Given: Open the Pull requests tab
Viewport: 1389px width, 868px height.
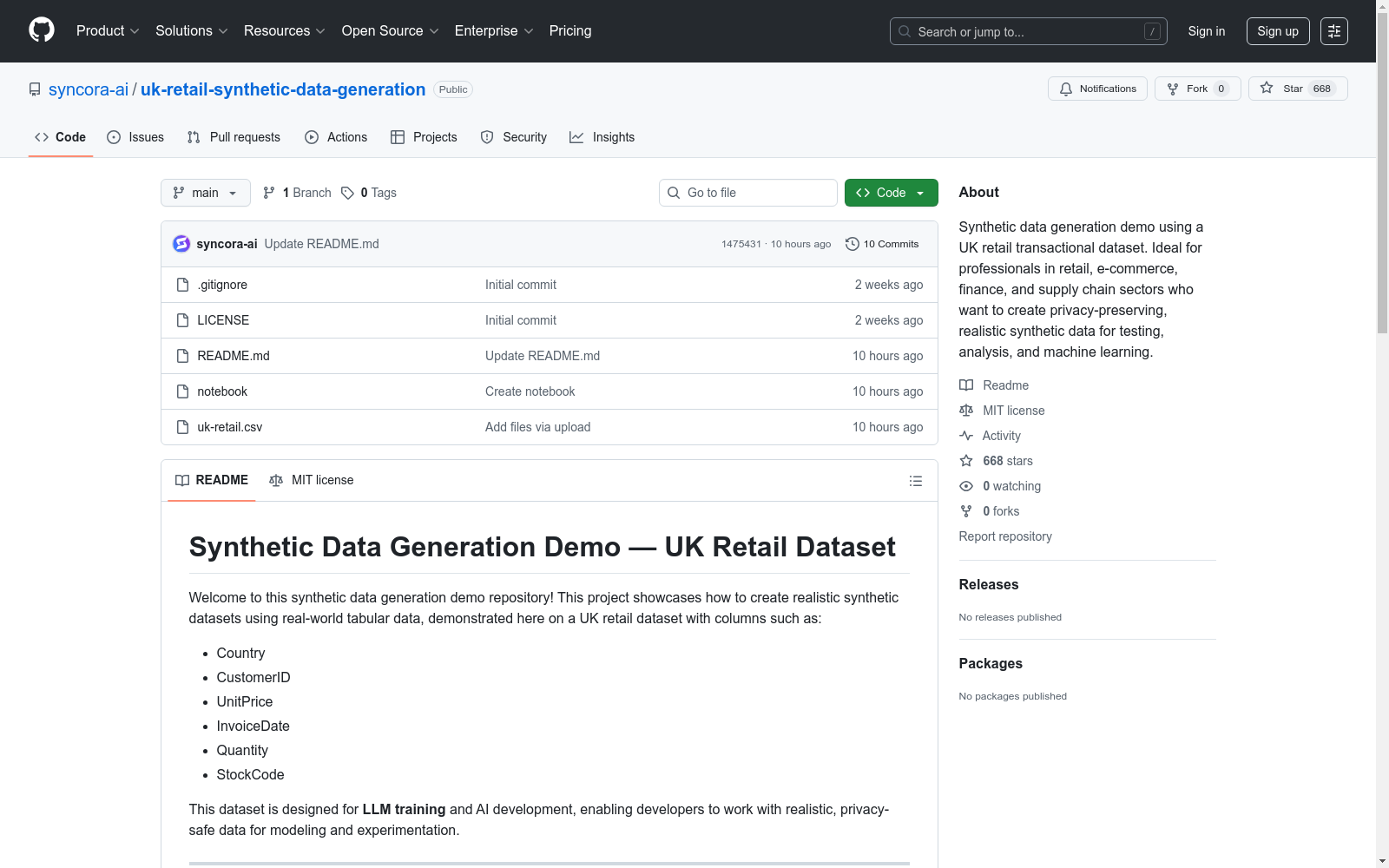Looking at the screenshot, I should (234, 137).
